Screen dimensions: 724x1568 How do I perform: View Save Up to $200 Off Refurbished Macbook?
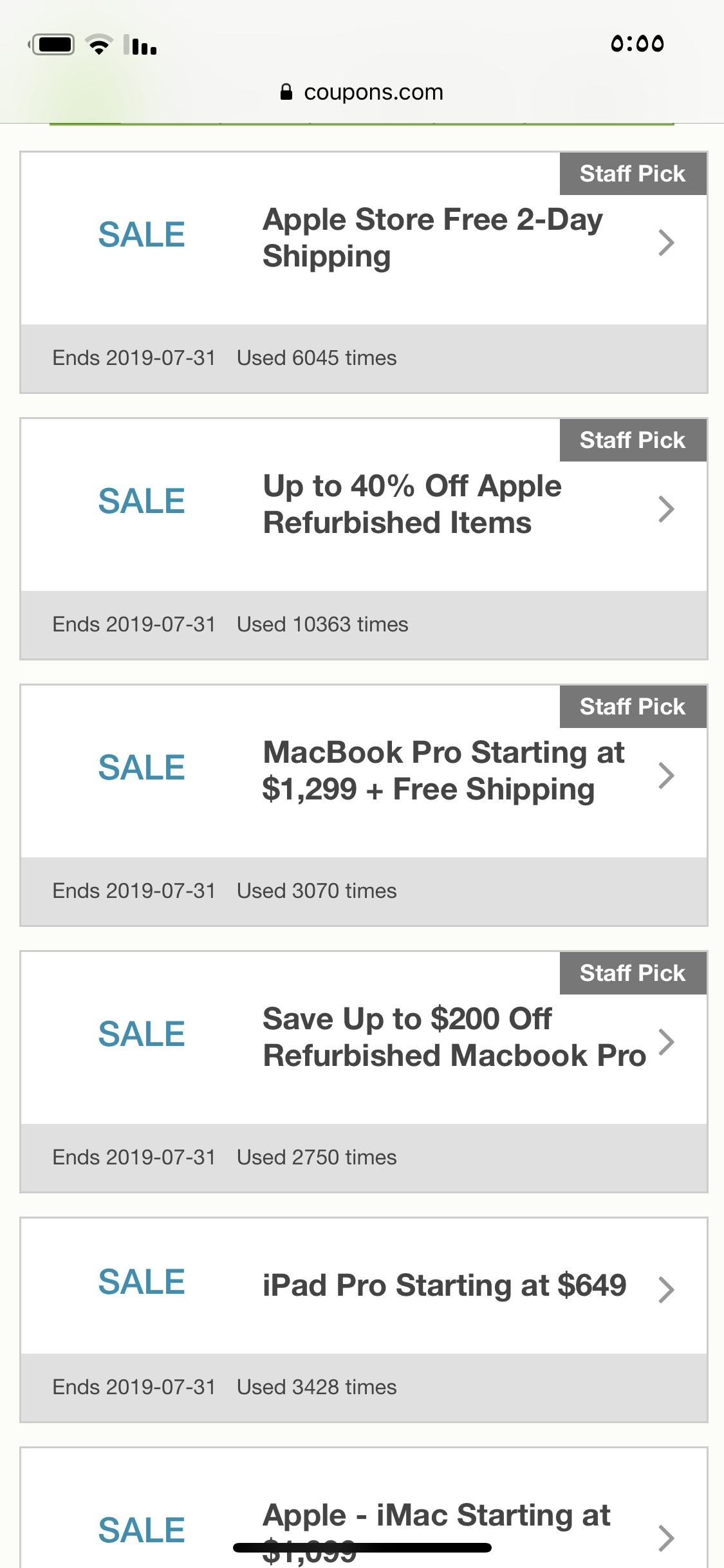(x=454, y=1037)
